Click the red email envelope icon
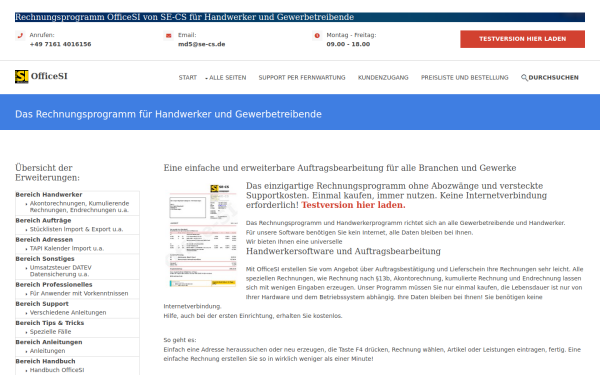The height and width of the screenshot is (375, 600). pos(168,36)
